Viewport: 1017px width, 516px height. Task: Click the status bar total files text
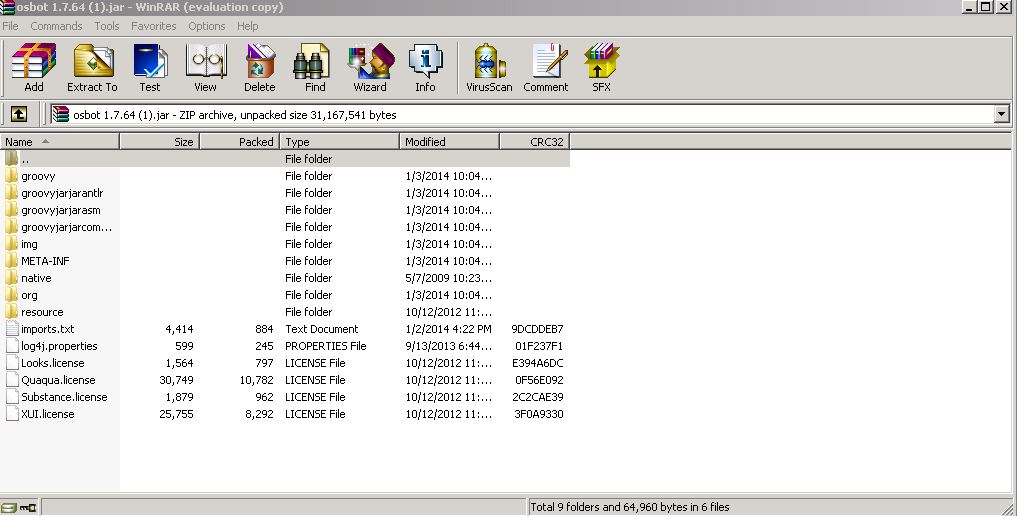[x=630, y=507]
